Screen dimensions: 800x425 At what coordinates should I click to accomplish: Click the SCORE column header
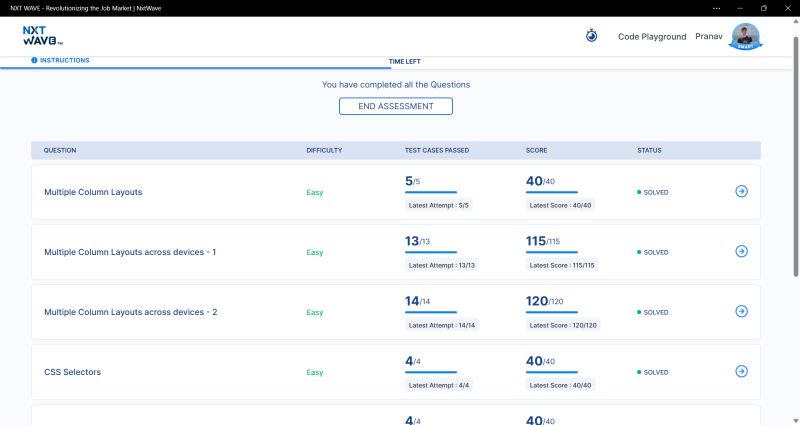pyautogui.click(x=536, y=151)
